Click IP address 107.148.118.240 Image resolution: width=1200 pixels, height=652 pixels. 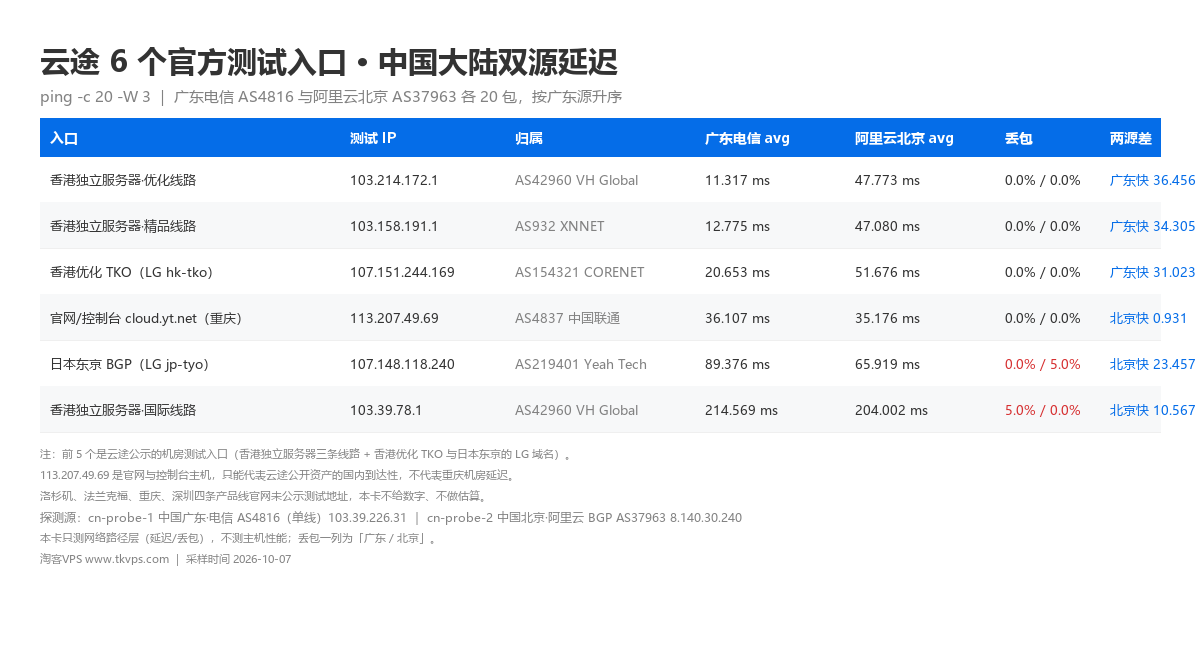402,365
